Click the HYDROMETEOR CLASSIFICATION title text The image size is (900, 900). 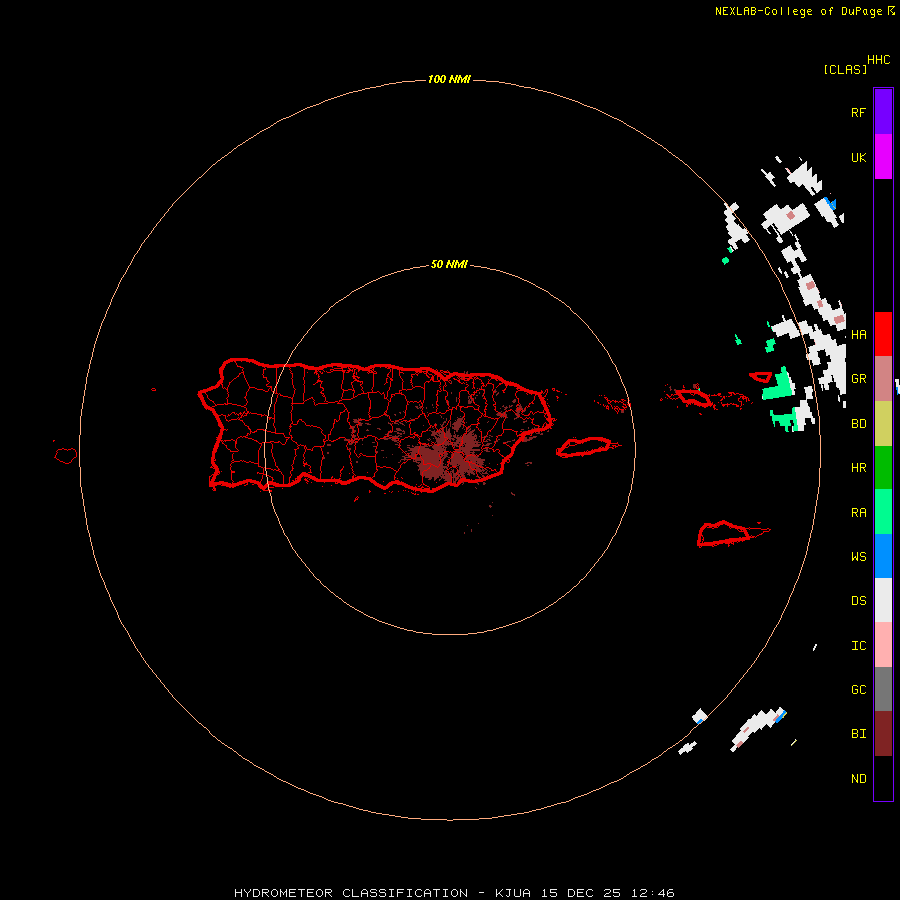tap(351, 893)
